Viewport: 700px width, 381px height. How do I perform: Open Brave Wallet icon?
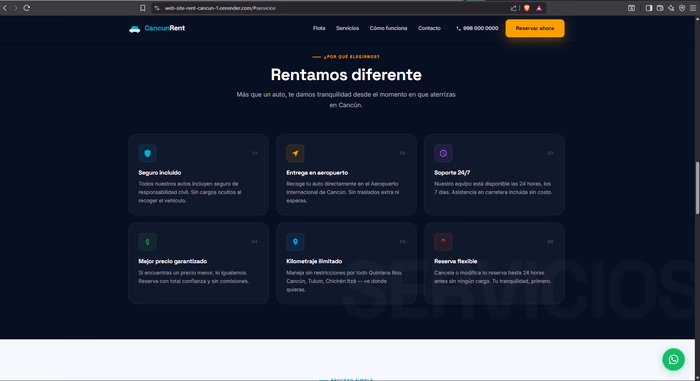tap(660, 8)
